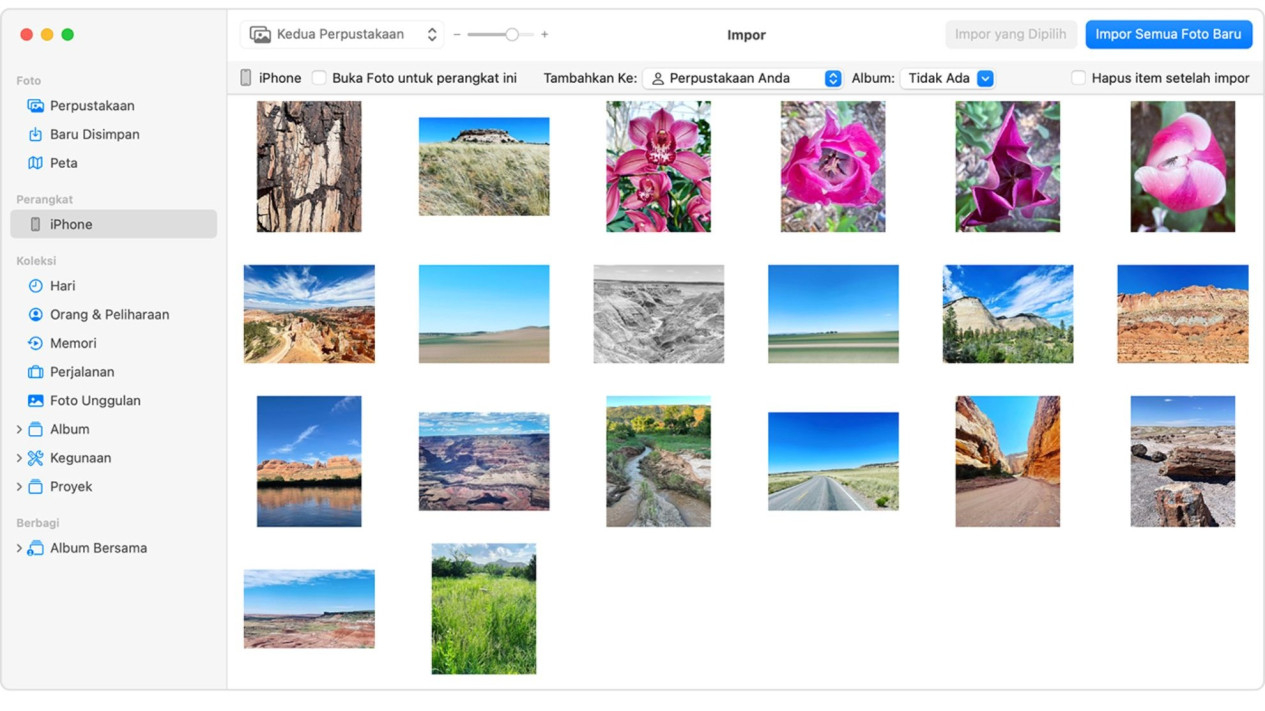Image resolution: width=1265 pixels, height=711 pixels.
Task: Open the Kedua Perpustakaan library dropdown
Action: click(342, 34)
